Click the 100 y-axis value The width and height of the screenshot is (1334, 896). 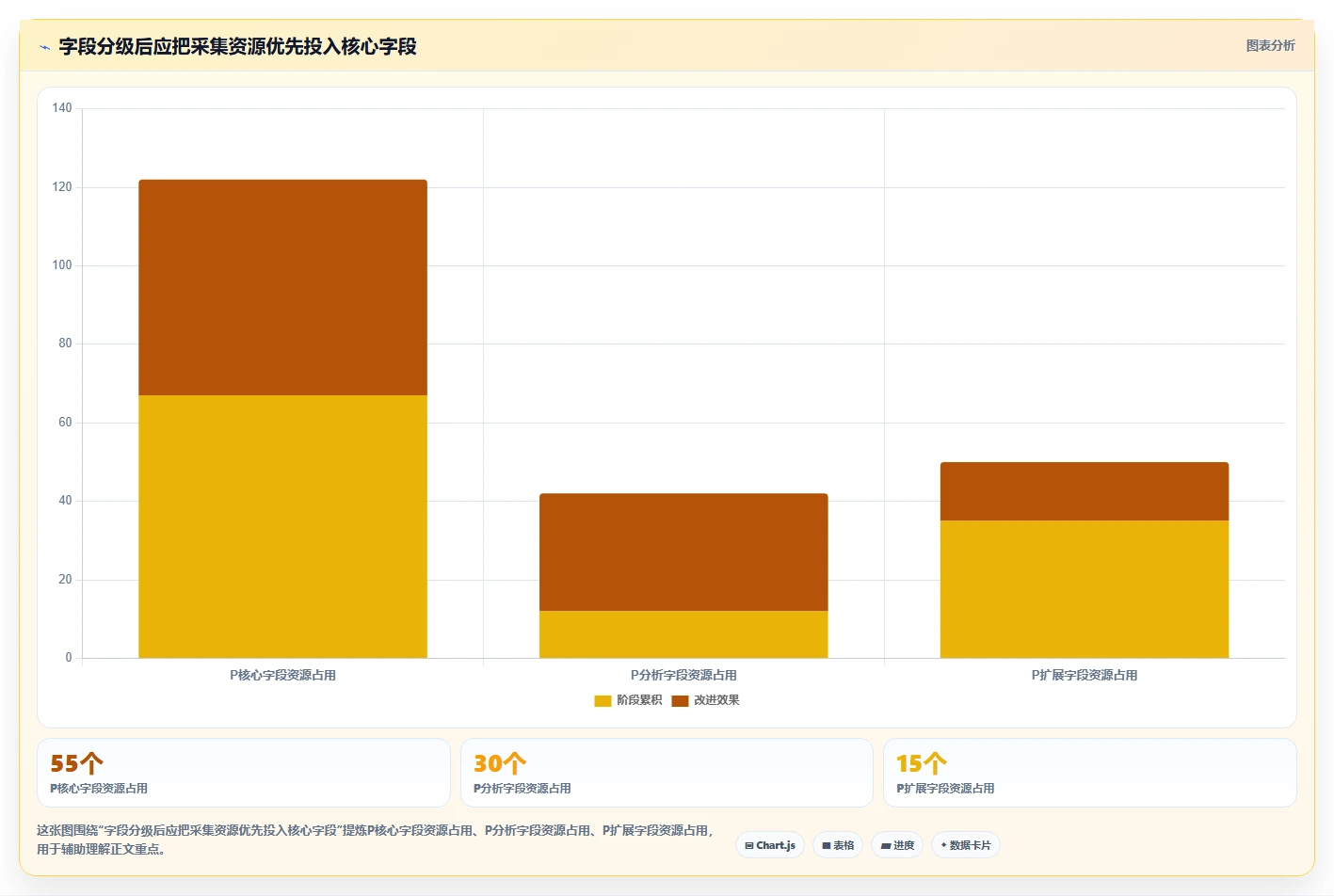[x=62, y=265]
